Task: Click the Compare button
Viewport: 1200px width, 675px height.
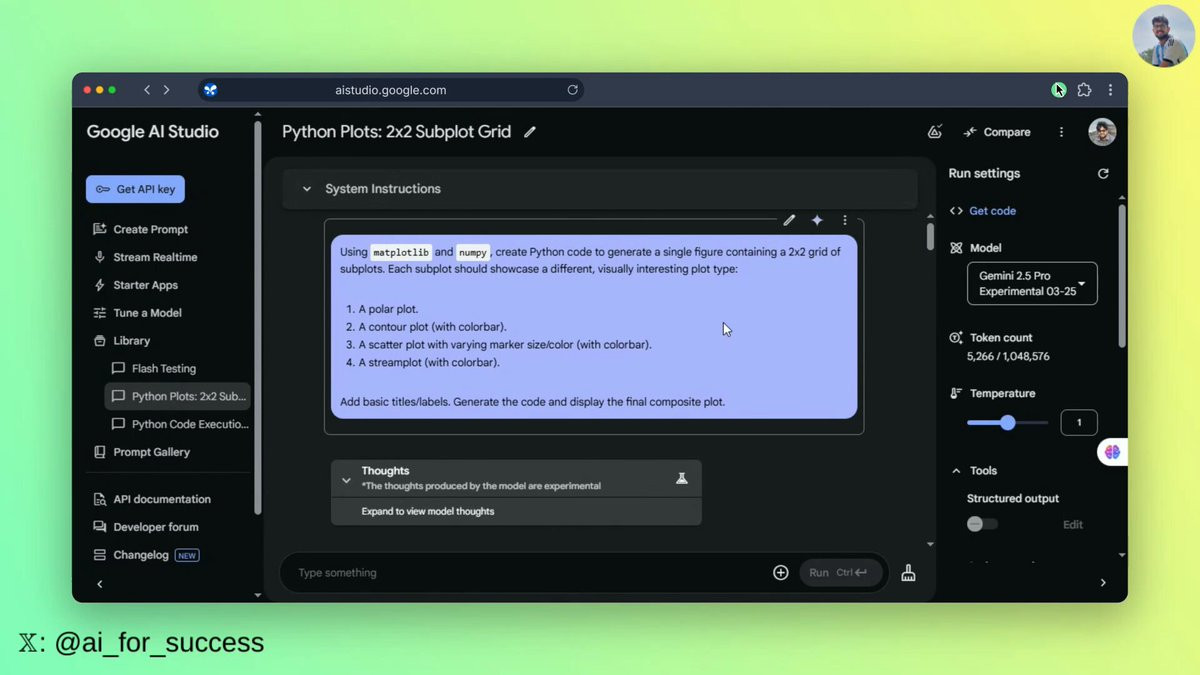Action: pyautogui.click(x=997, y=132)
